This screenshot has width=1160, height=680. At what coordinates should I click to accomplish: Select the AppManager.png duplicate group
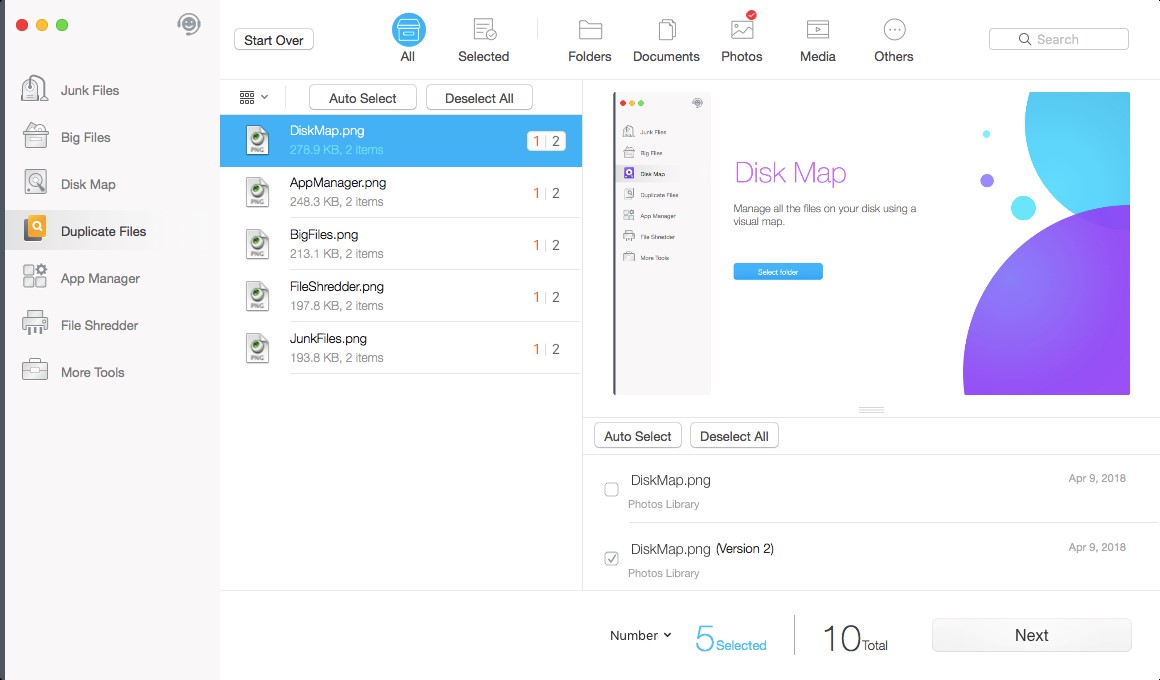pyautogui.click(x=400, y=192)
